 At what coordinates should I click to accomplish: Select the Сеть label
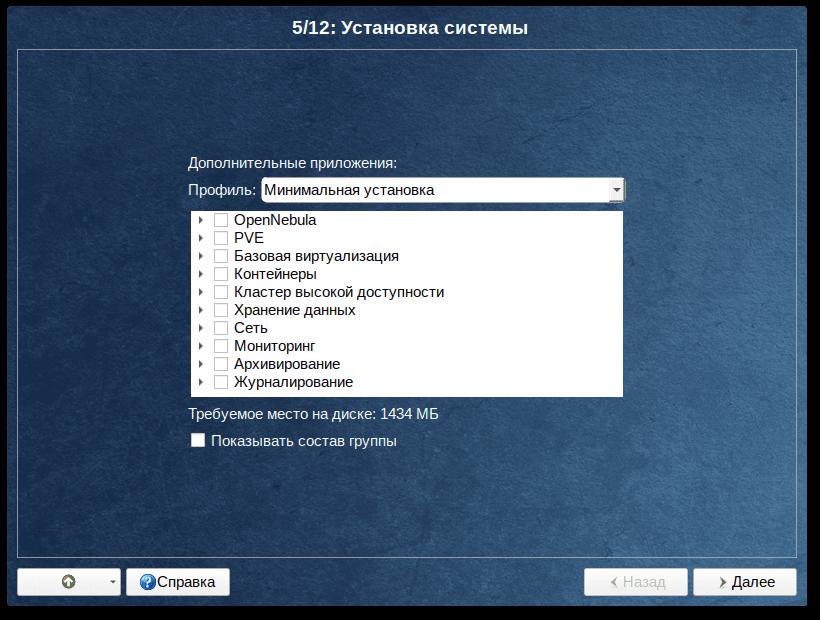250,328
